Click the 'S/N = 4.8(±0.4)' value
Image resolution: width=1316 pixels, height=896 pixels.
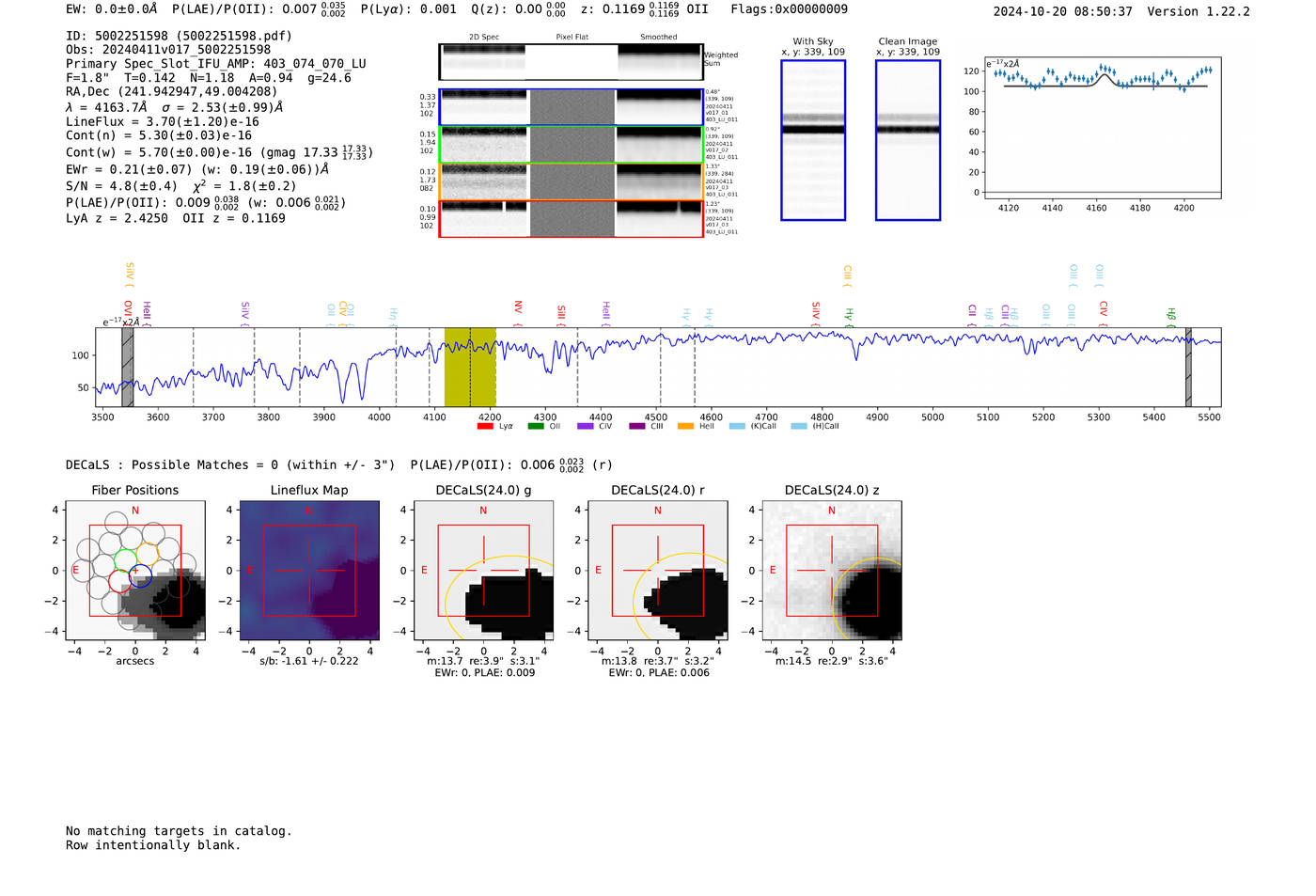point(121,186)
